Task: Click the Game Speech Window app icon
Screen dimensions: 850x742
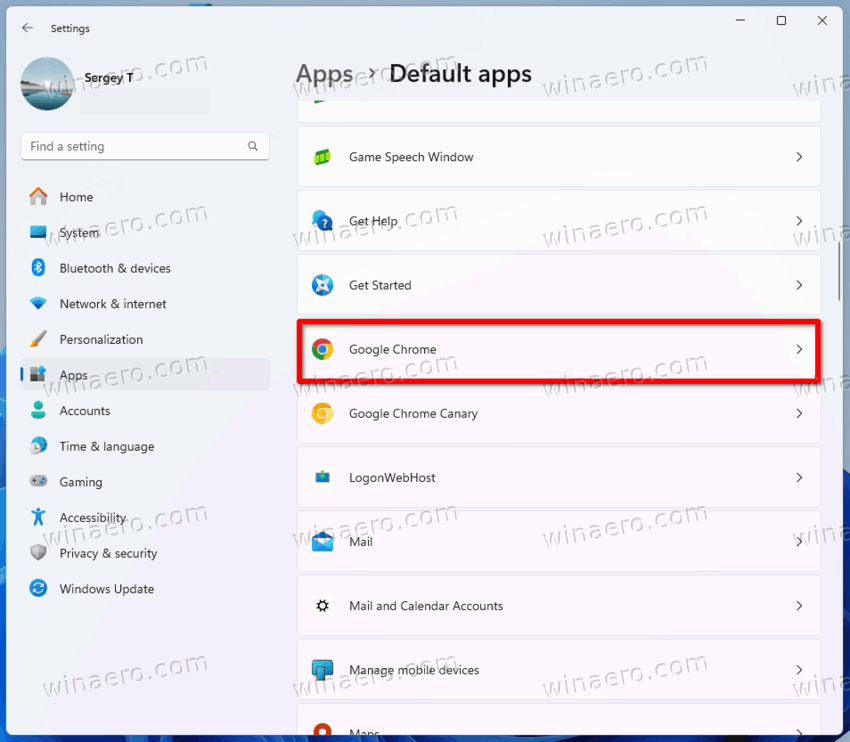Action: tap(322, 157)
